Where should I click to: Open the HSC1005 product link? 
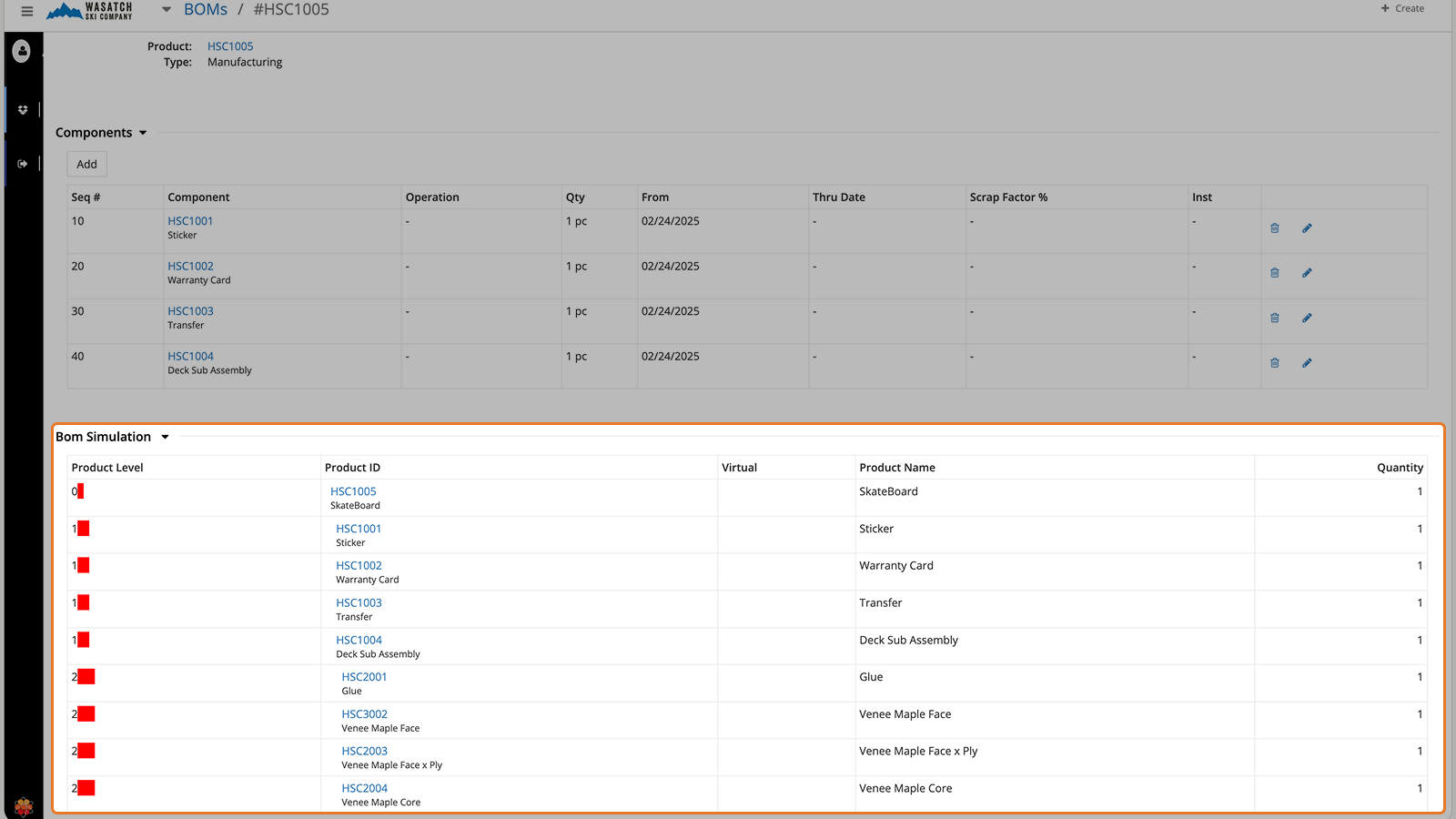[x=230, y=46]
